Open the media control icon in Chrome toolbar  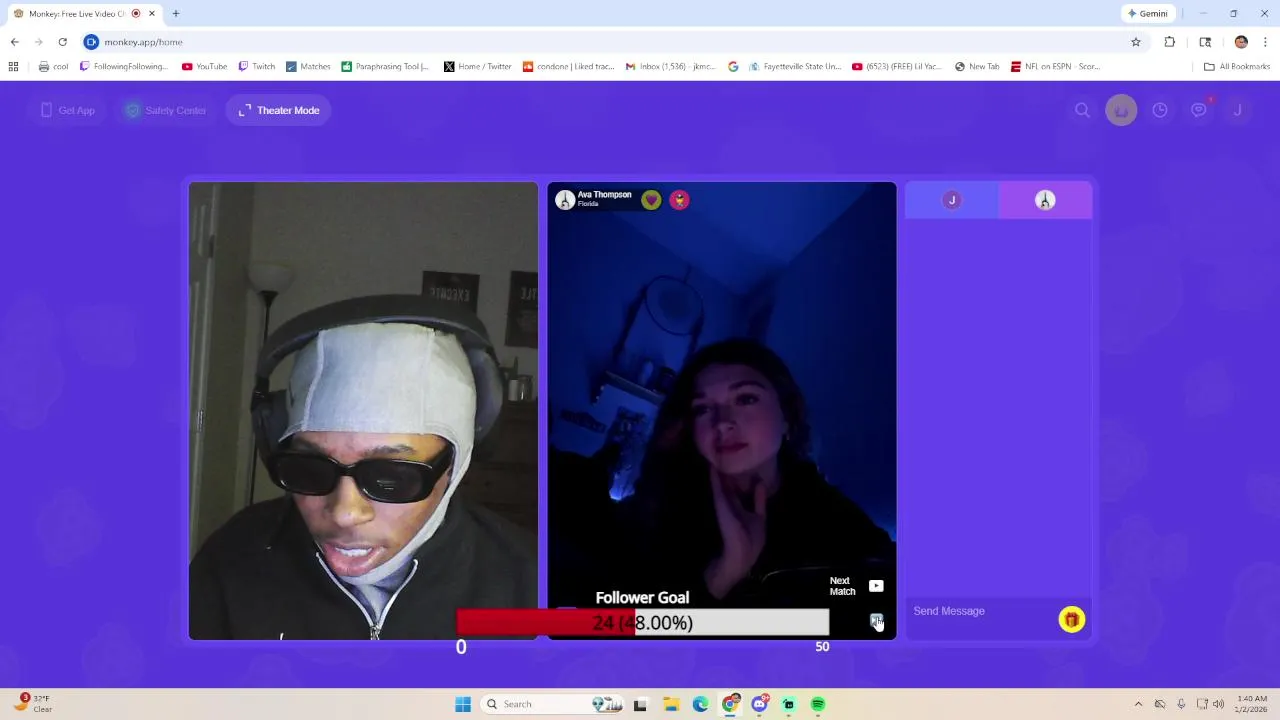(x=1205, y=42)
